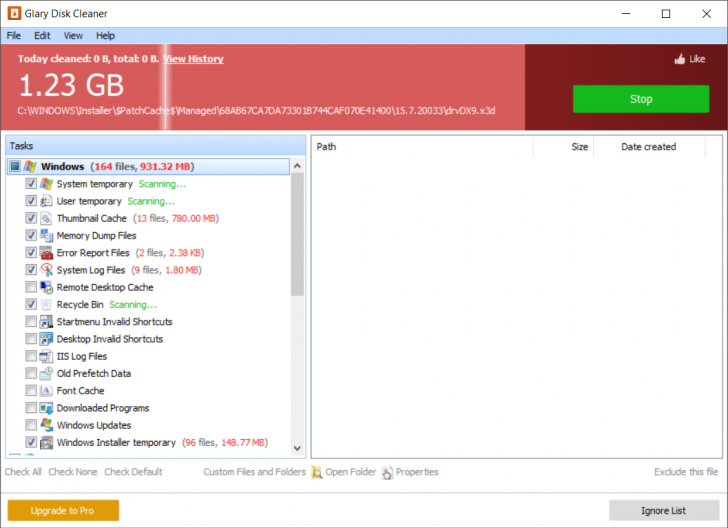Click the IIS Log Files icon
Image resolution: width=728 pixels, height=528 pixels.
[46, 356]
